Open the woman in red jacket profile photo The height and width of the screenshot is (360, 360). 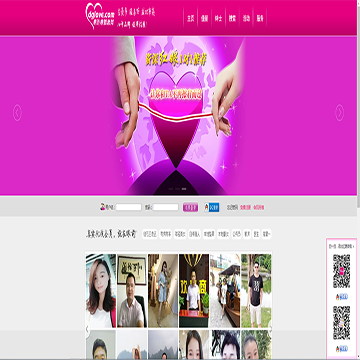[x=101, y=291]
